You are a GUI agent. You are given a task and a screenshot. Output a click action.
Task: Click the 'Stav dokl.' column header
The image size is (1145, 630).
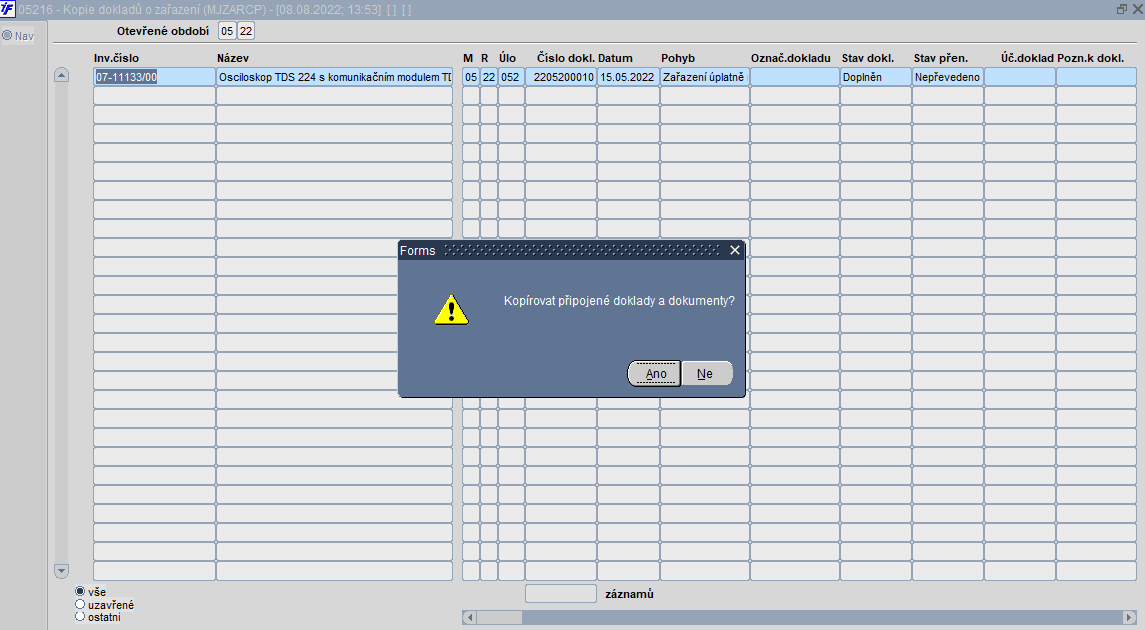coord(868,58)
